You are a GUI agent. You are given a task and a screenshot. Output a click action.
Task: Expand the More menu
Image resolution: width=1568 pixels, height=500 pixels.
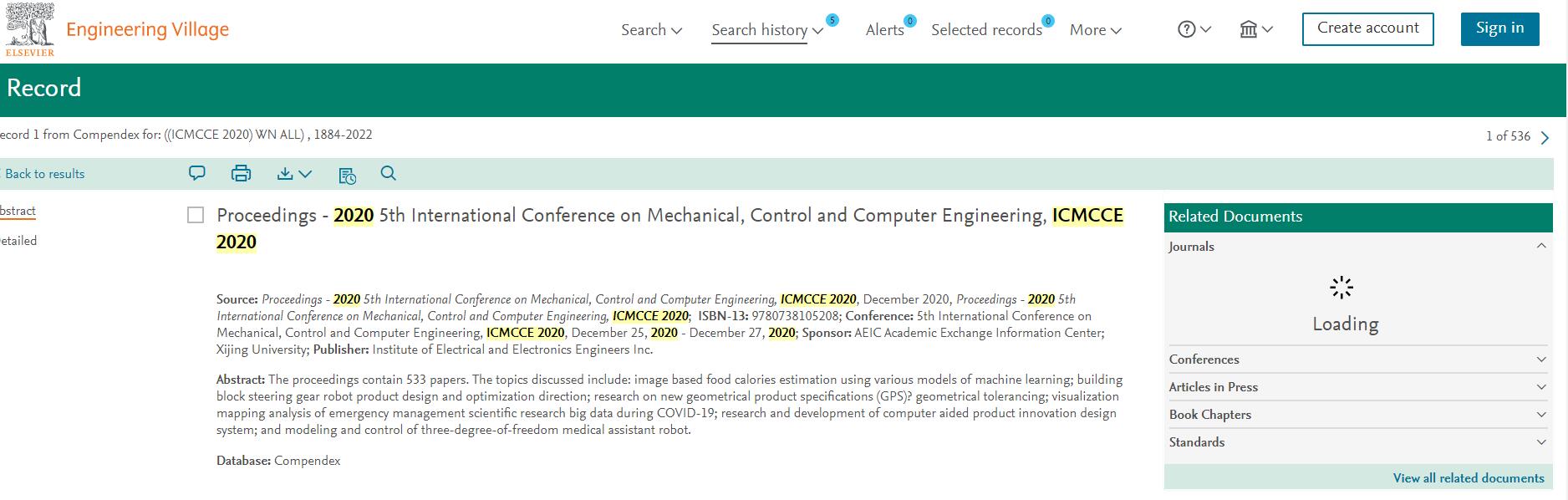pyautogui.click(x=1095, y=30)
